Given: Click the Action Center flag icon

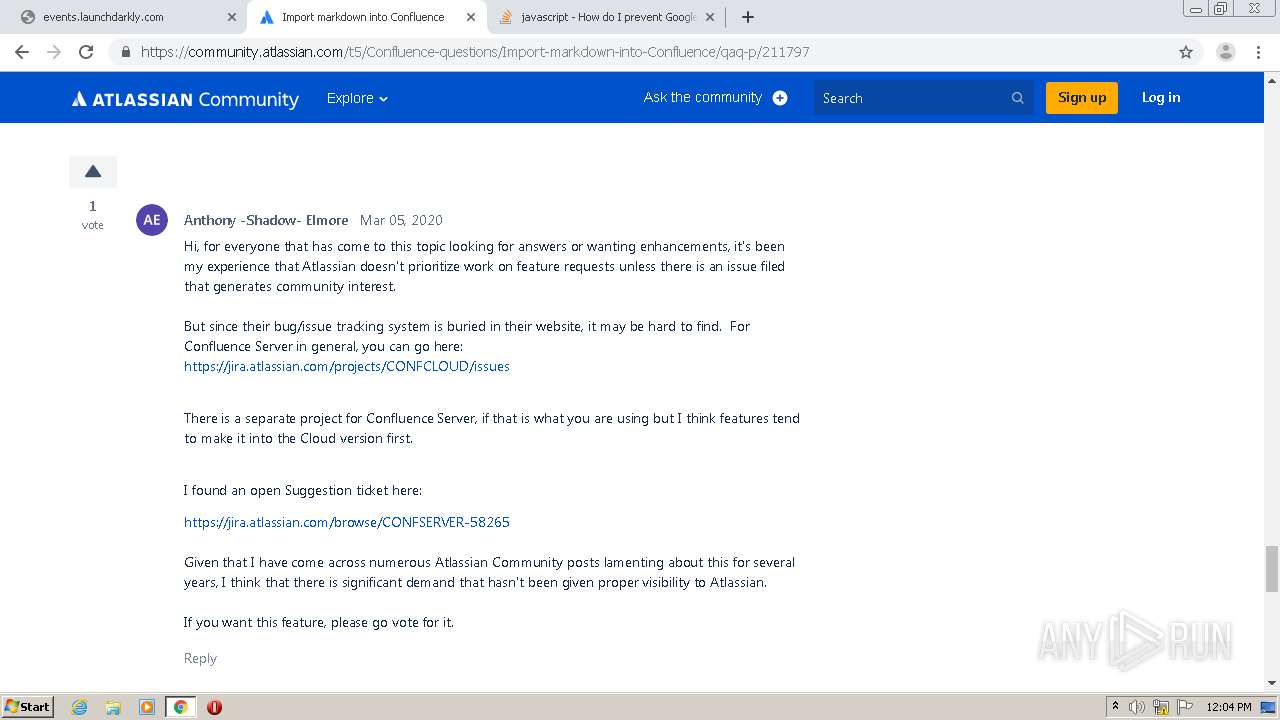Looking at the screenshot, I should (1183, 707).
